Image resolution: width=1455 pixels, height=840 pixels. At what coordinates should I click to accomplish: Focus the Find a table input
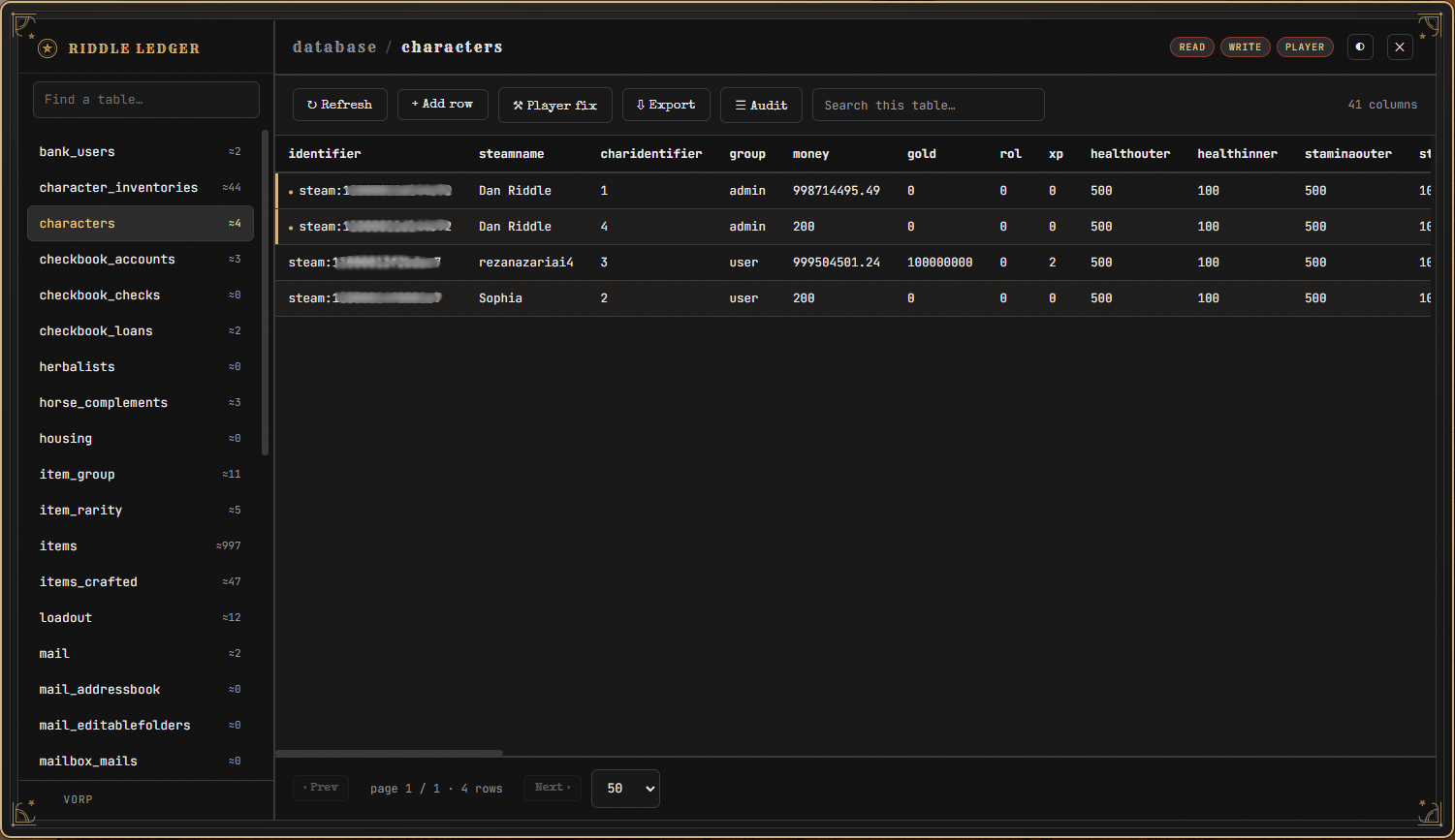[x=146, y=100]
